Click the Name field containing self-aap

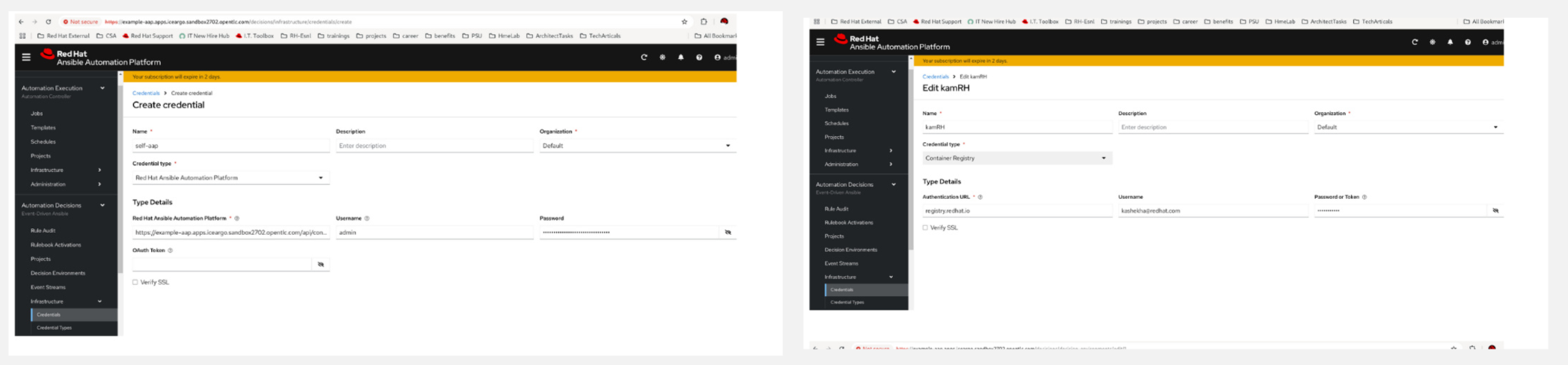231,146
